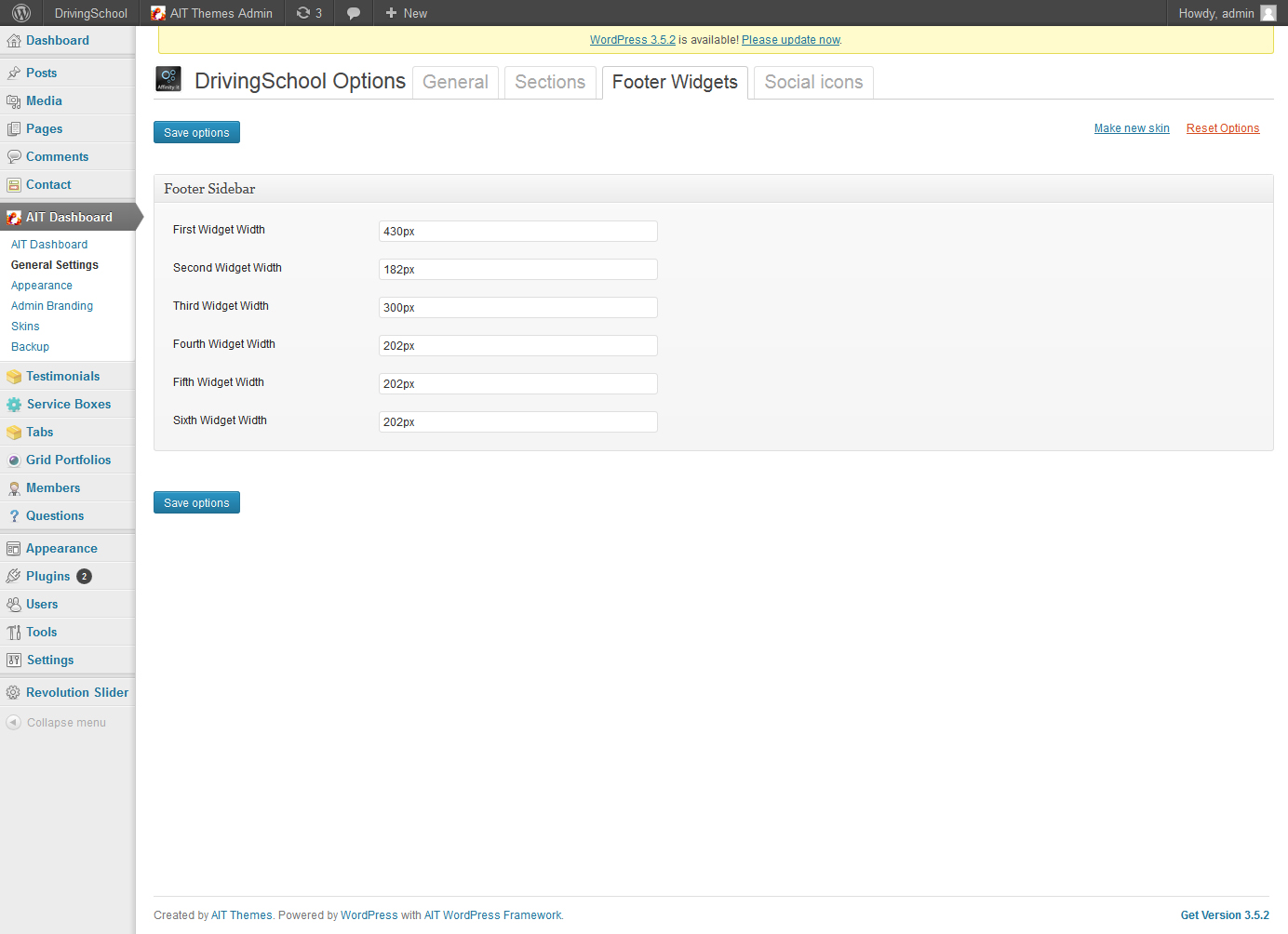This screenshot has height=934, width=1288.
Task: Open Appearance under AIT Dashboard submenu
Action: 42,286
